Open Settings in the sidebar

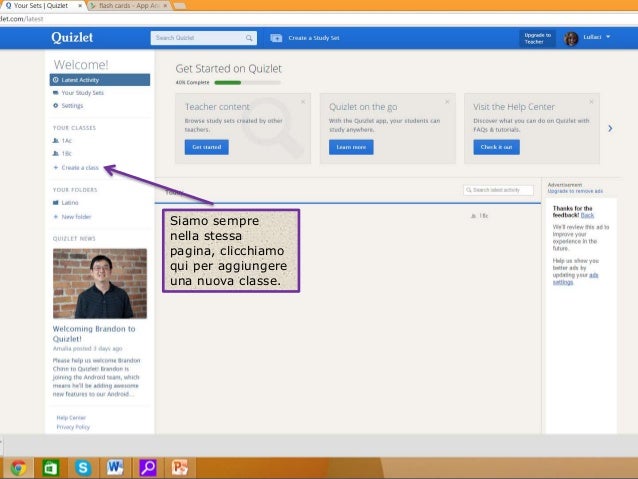pyautogui.click(x=72, y=105)
